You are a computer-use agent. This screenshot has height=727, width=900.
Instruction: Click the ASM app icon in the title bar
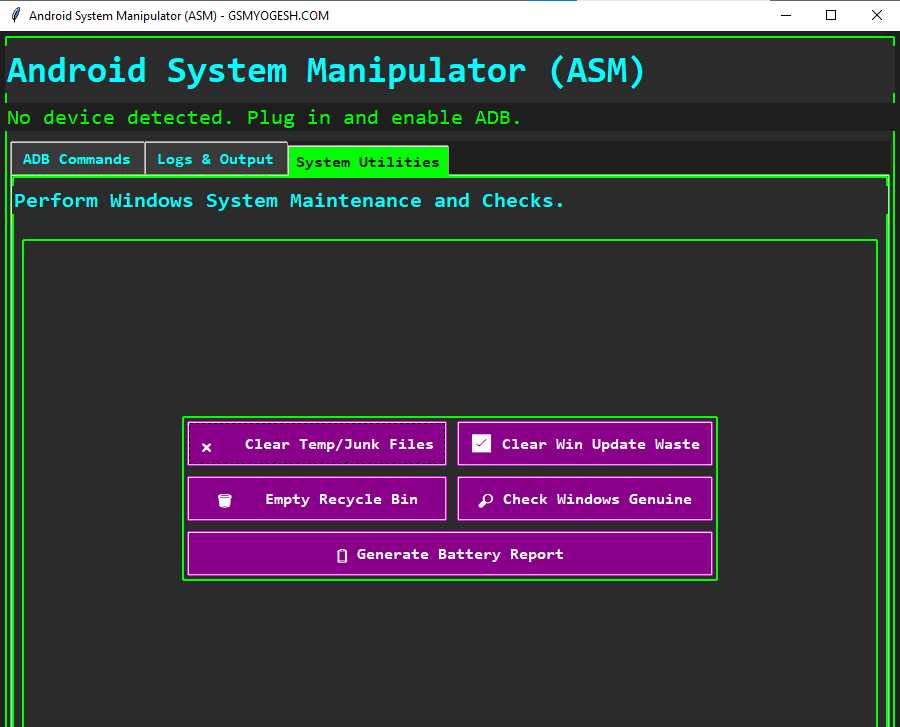(x=14, y=15)
